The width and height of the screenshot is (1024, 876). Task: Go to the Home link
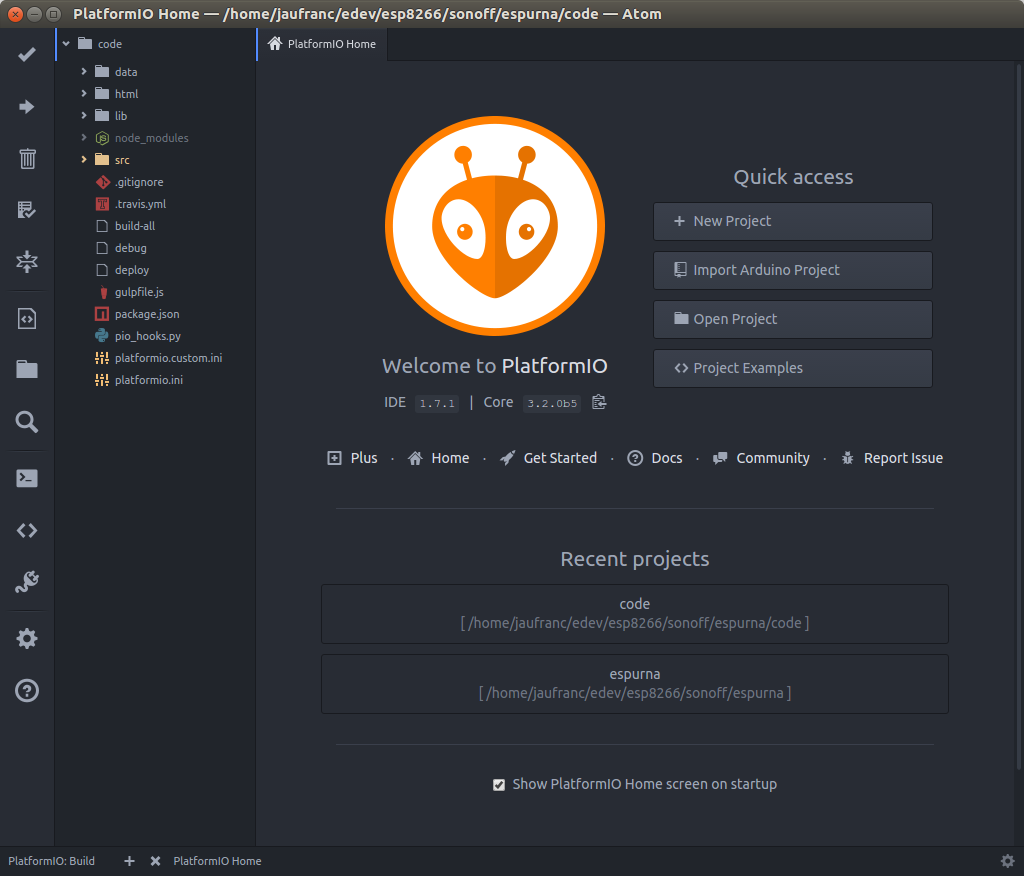tap(438, 458)
